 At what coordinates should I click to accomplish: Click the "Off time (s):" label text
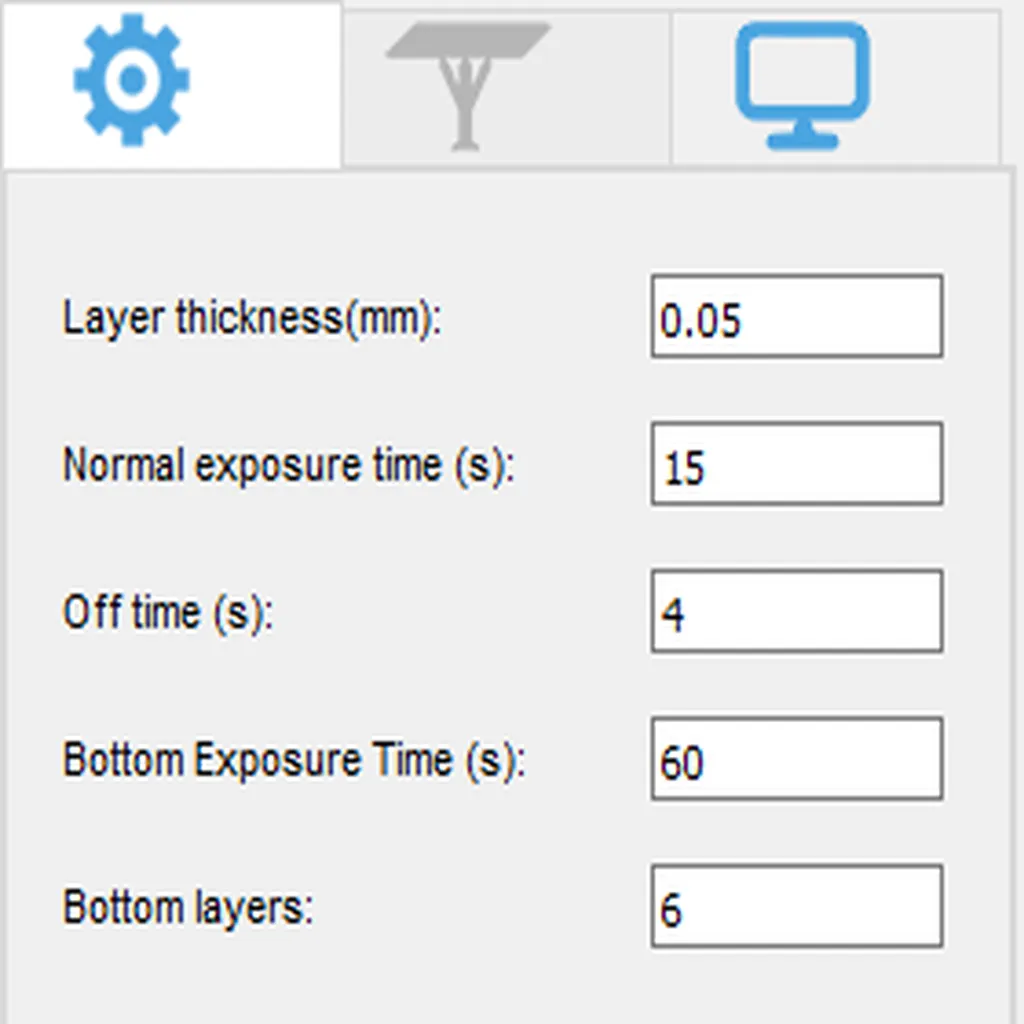(167, 612)
